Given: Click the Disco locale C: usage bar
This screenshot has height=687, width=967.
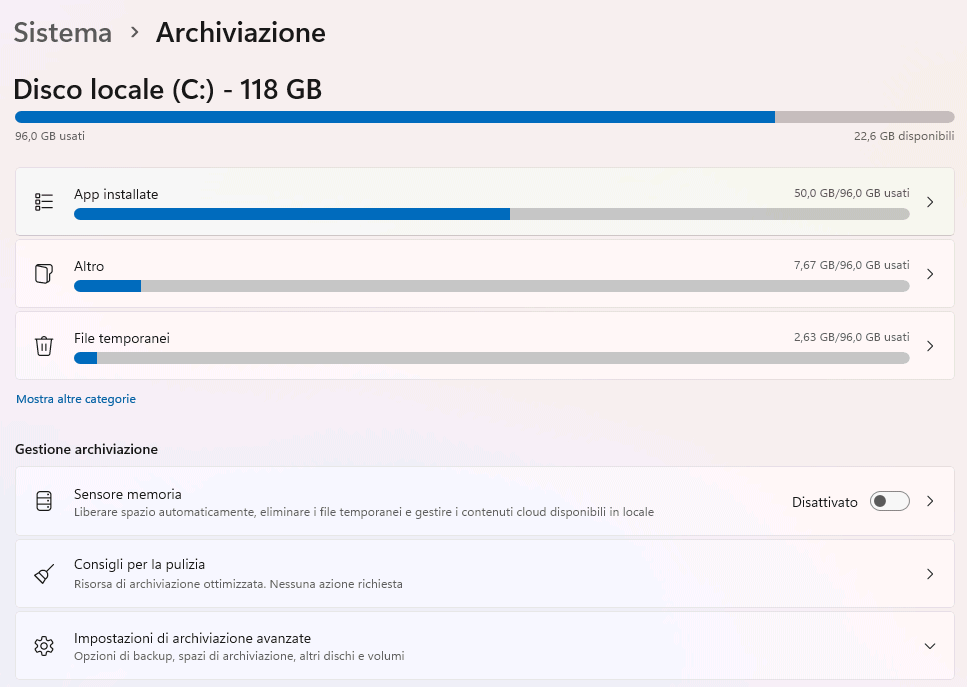Looking at the screenshot, I should pyautogui.click(x=484, y=117).
